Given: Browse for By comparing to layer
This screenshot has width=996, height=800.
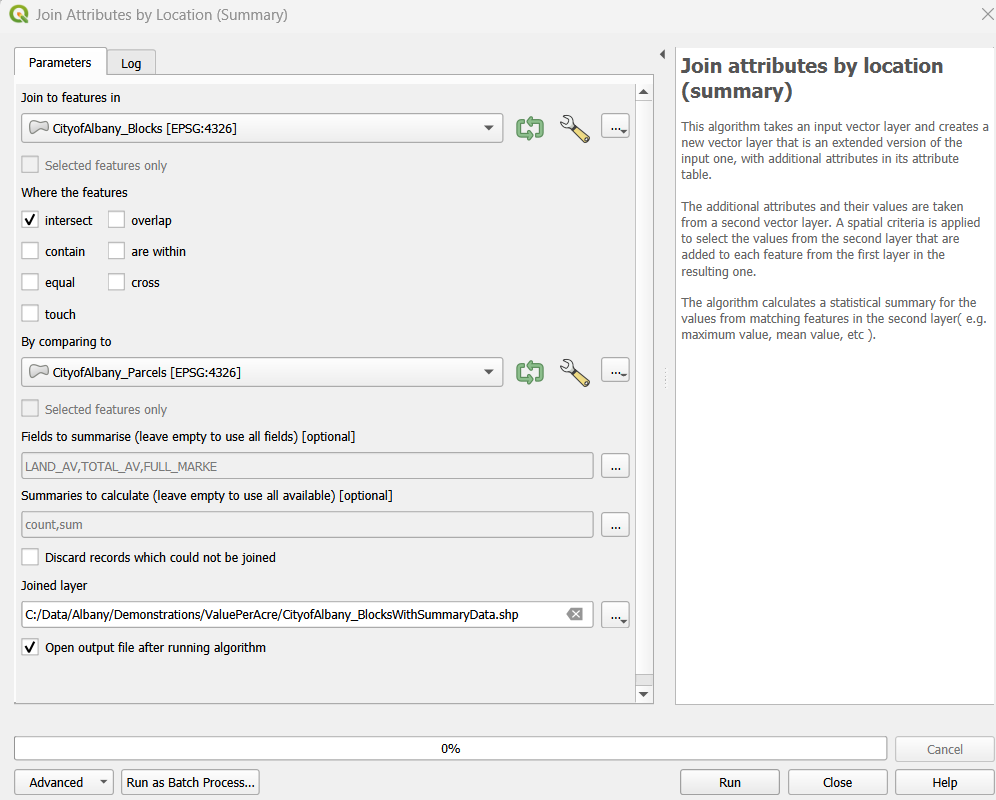Looking at the screenshot, I should pos(615,371).
